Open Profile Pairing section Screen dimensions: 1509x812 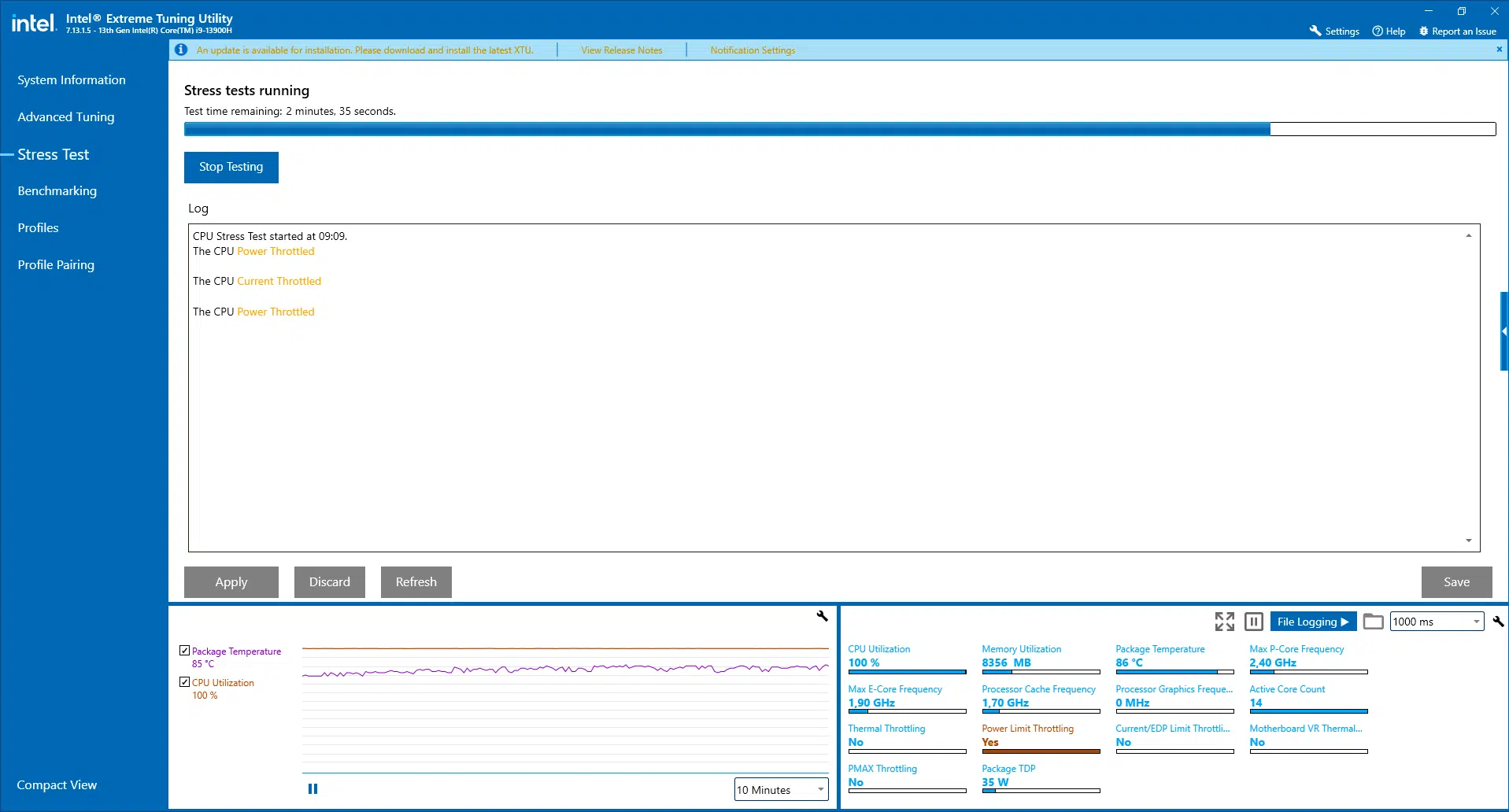56,265
